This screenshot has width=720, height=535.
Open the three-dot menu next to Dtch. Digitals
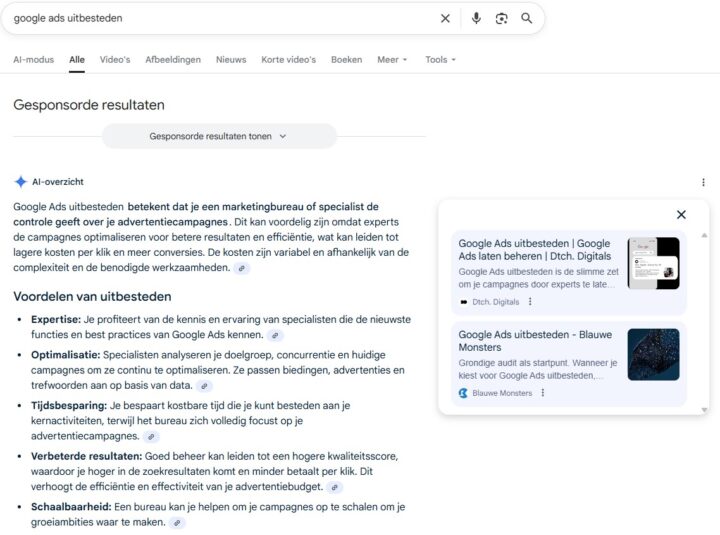point(530,301)
